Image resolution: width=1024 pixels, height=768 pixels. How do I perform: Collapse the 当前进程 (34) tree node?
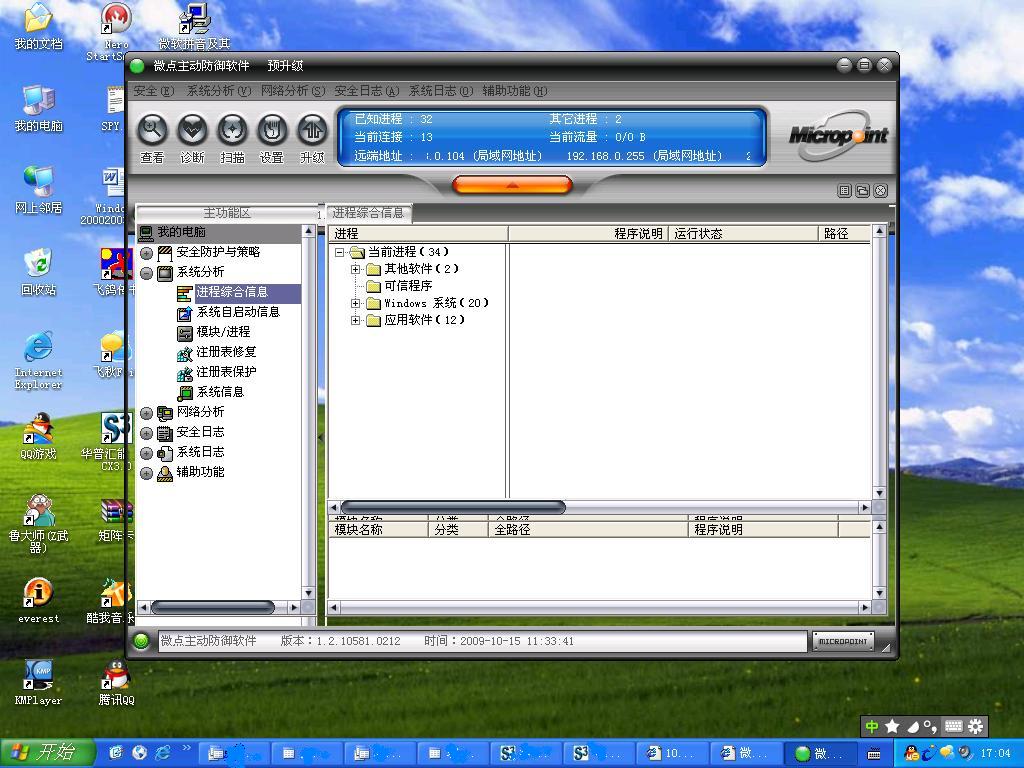[339, 252]
